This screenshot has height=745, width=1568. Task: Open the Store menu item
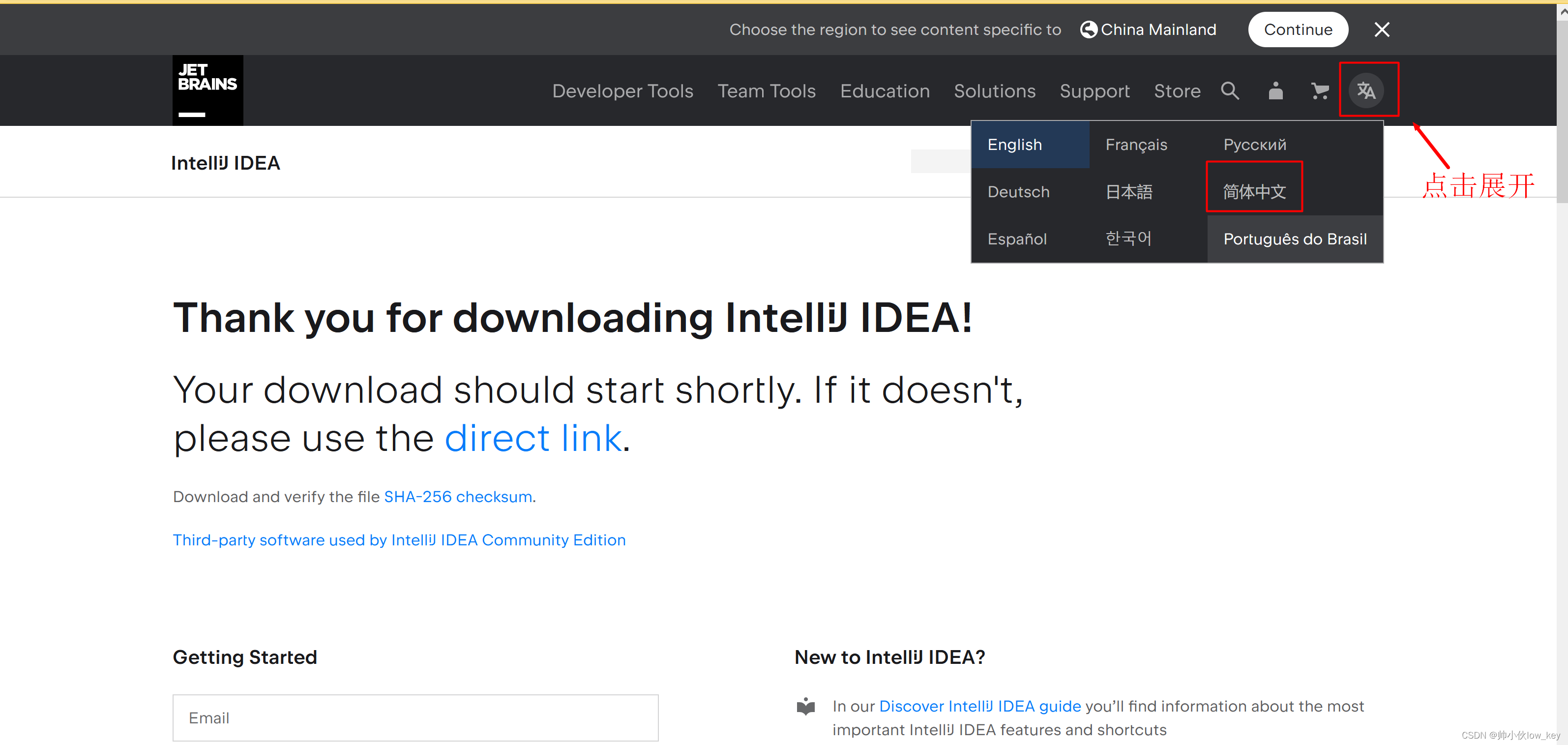coord(1177,90)
